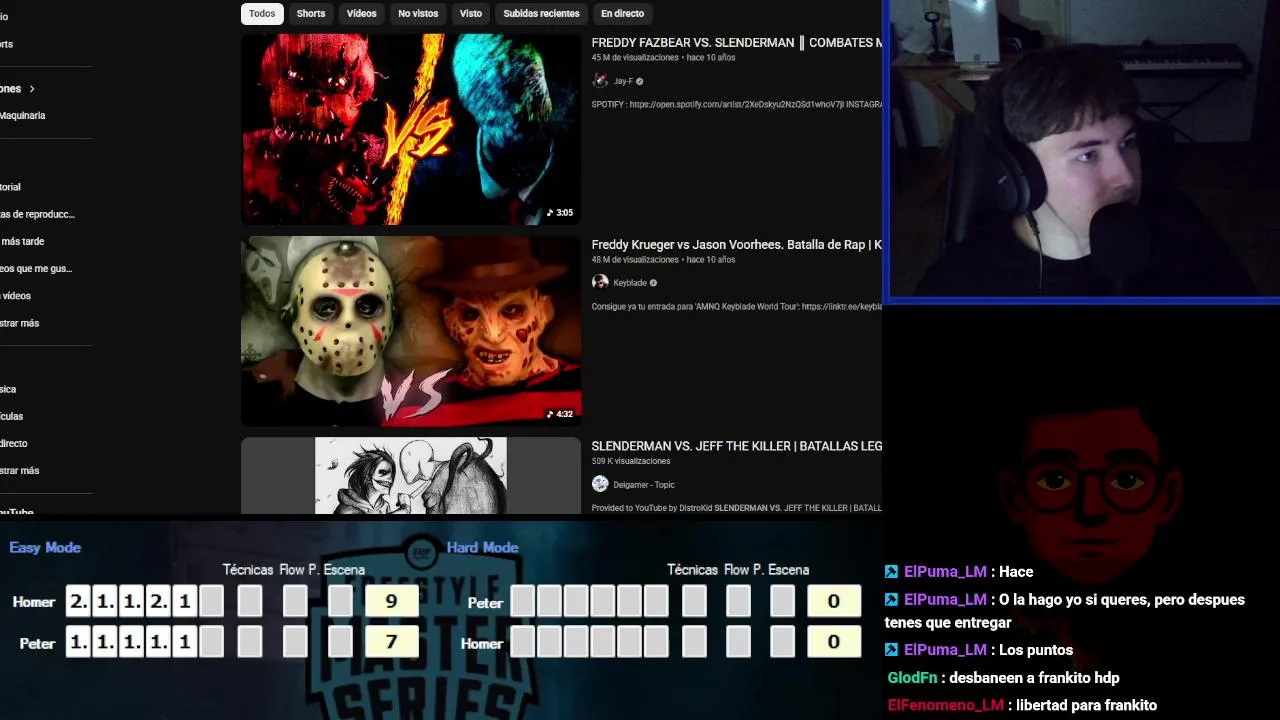Click the linktr.ee link in Keyblade description

[842, 307]
